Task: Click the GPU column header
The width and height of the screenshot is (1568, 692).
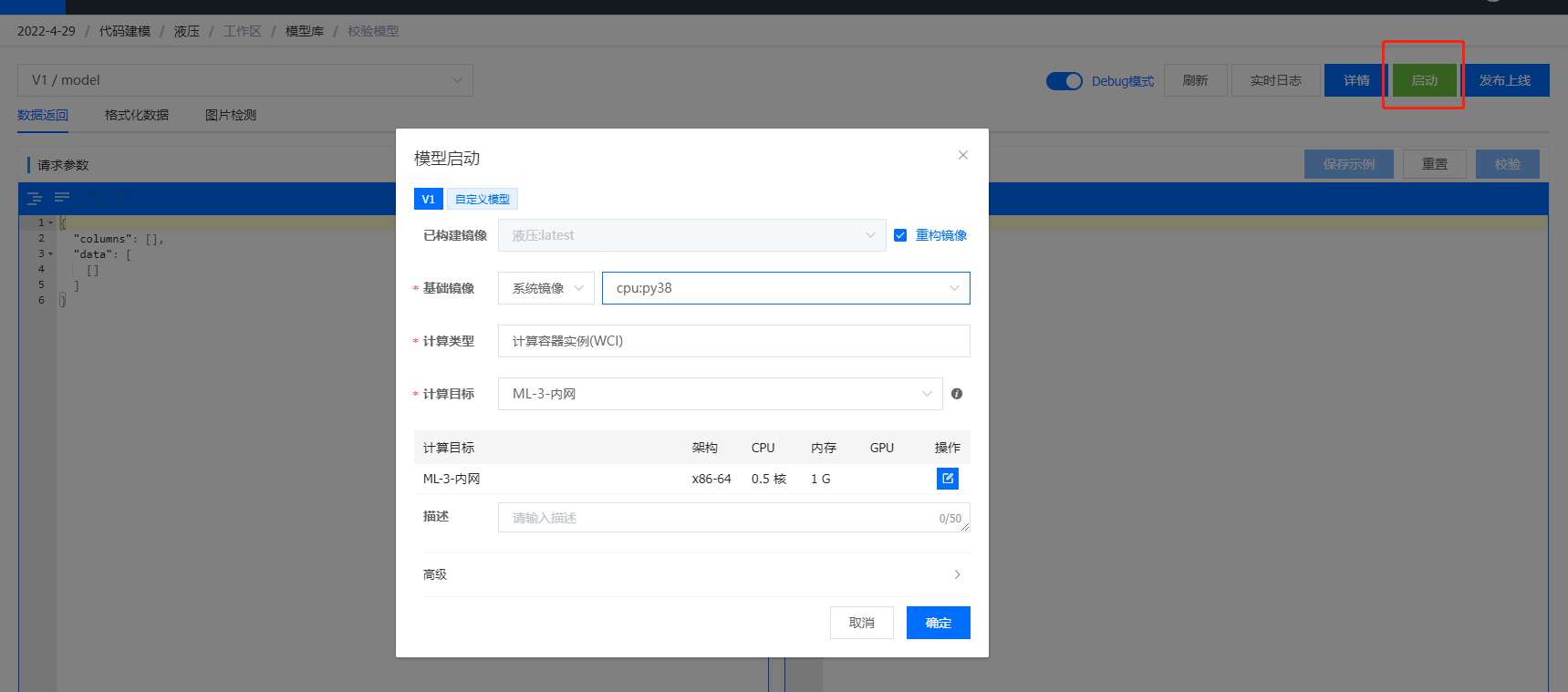Action: [x=882, y=448]
